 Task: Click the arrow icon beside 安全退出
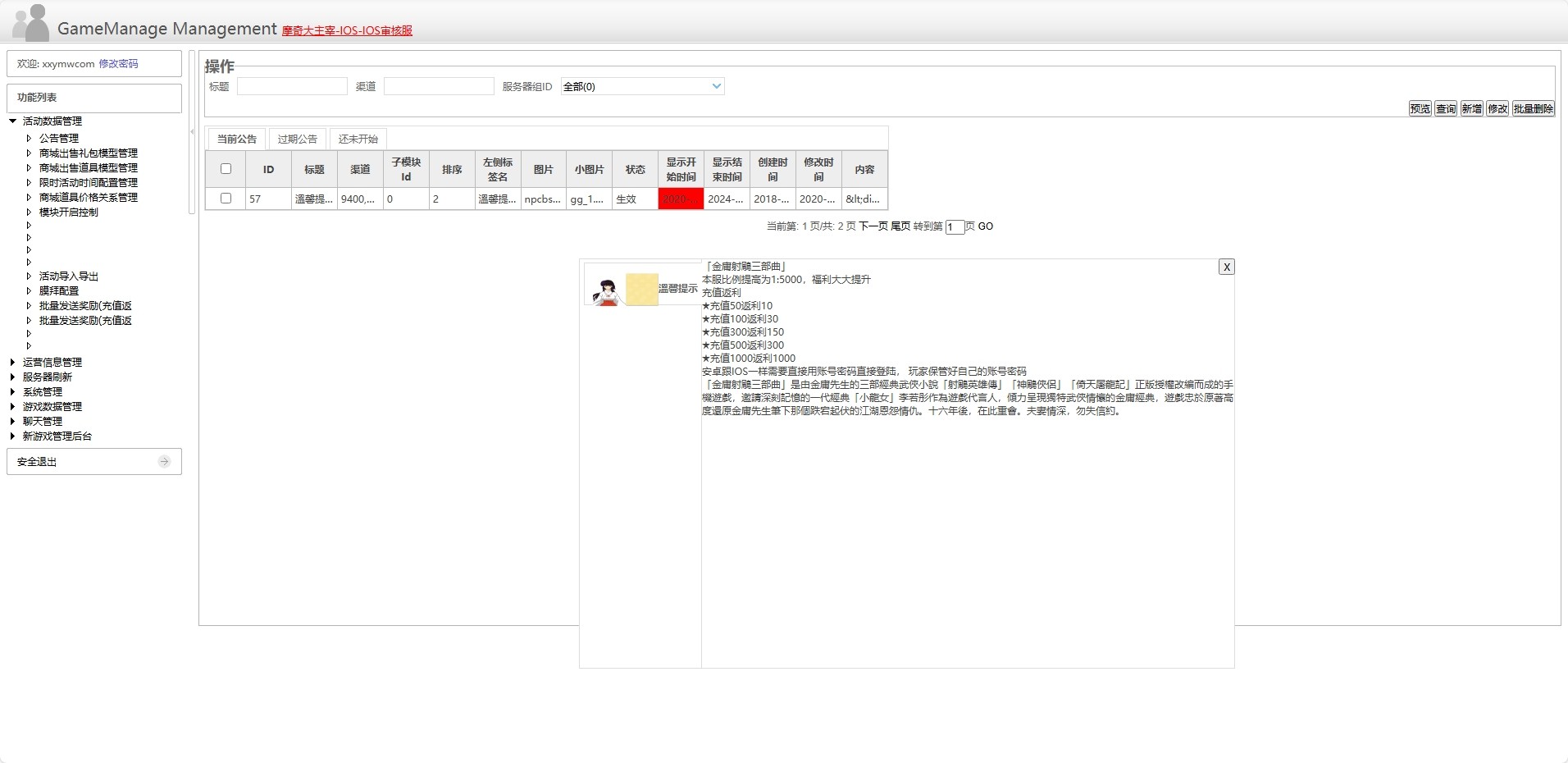[x=164, y=461]
